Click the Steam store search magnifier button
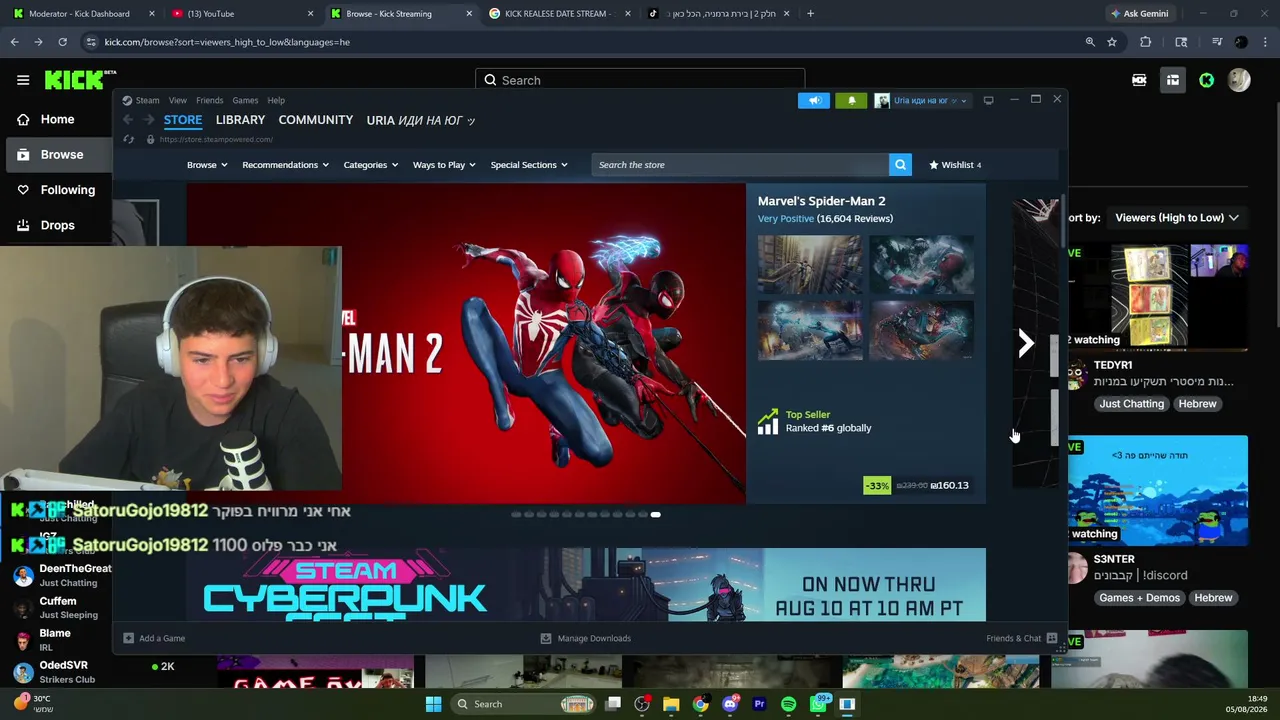This screenshot has width=1280, height=720. click(900, 165)
